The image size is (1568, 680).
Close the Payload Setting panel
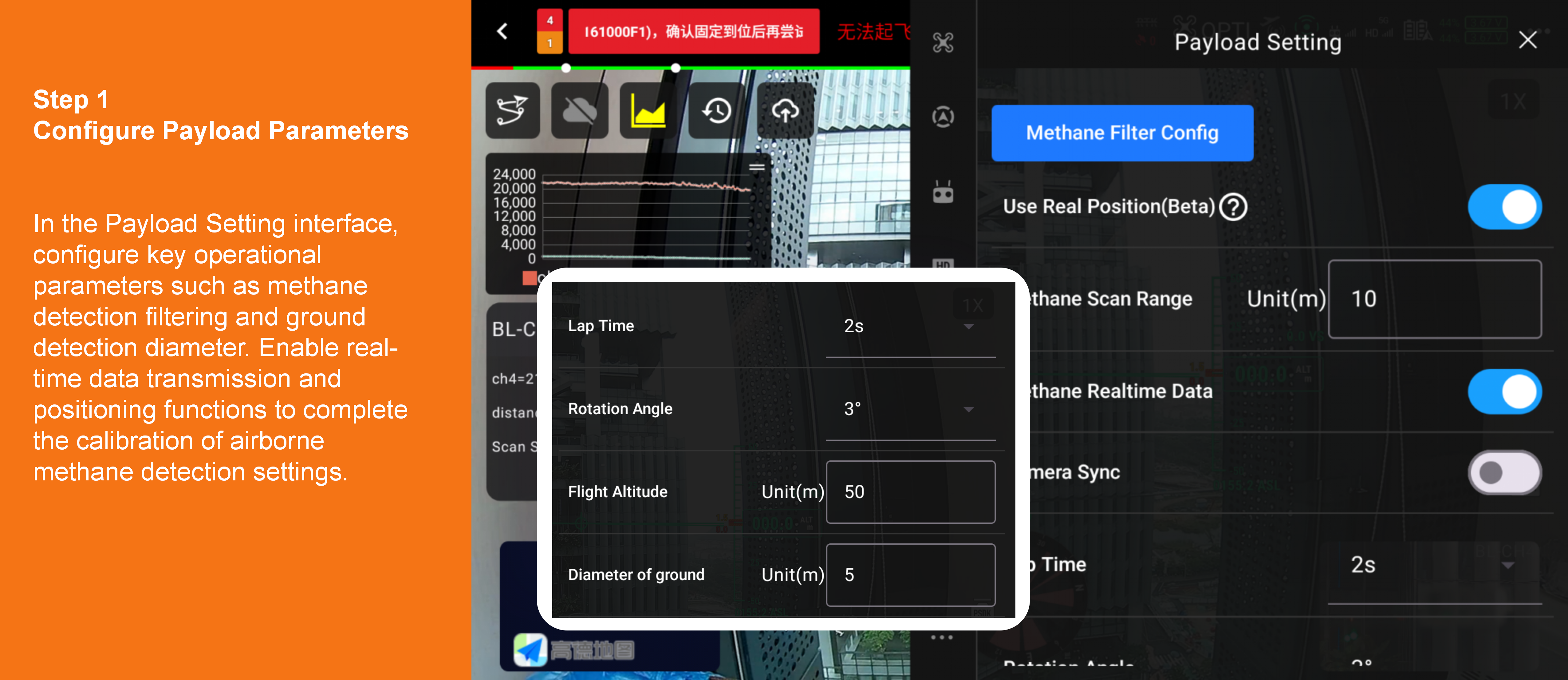[x=1527, y=40]
